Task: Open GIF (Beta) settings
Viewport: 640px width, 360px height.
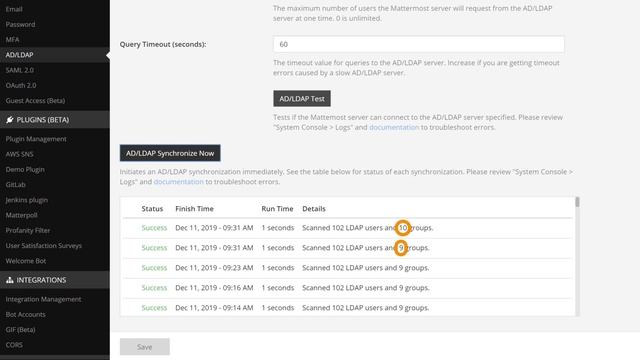Action: 20,330
